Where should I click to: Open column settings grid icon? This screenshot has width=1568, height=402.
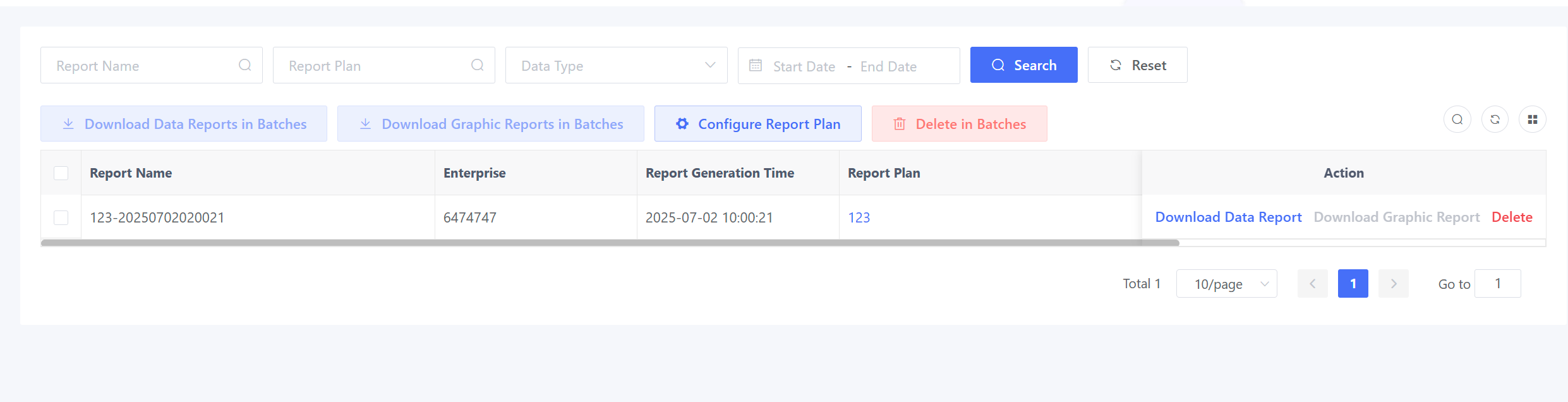click(1533, 119)
